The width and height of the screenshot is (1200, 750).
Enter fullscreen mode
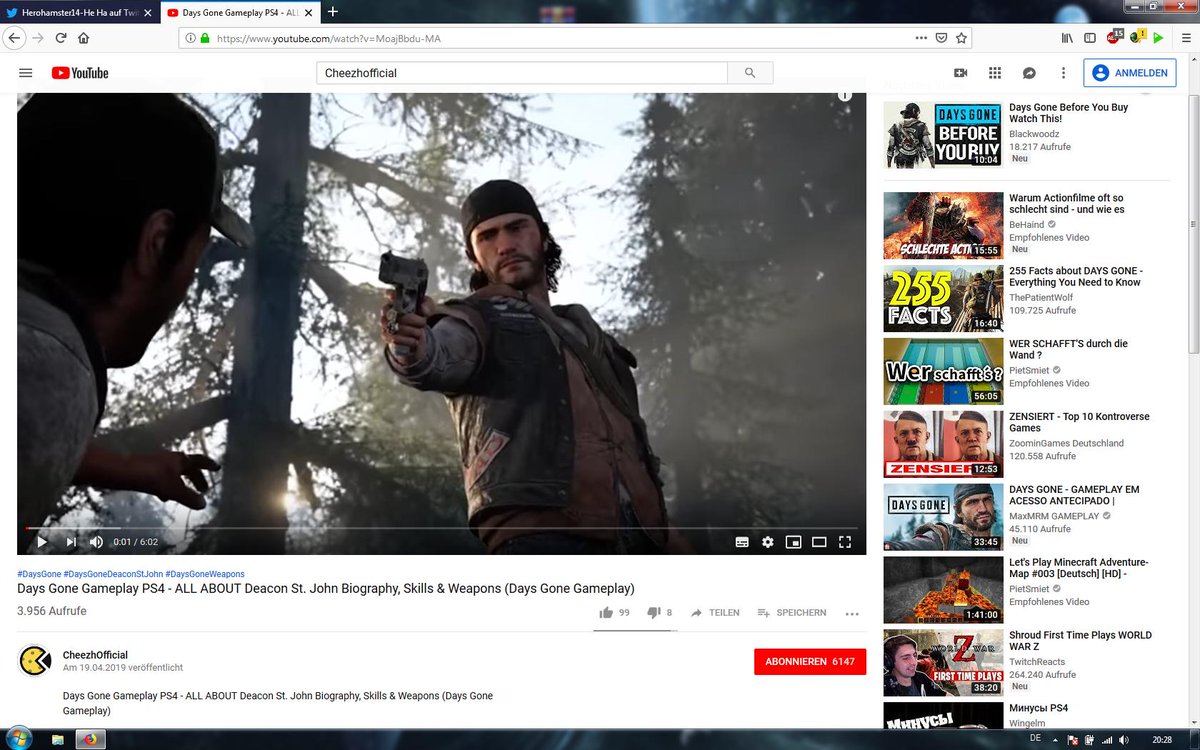click(845, 542)
